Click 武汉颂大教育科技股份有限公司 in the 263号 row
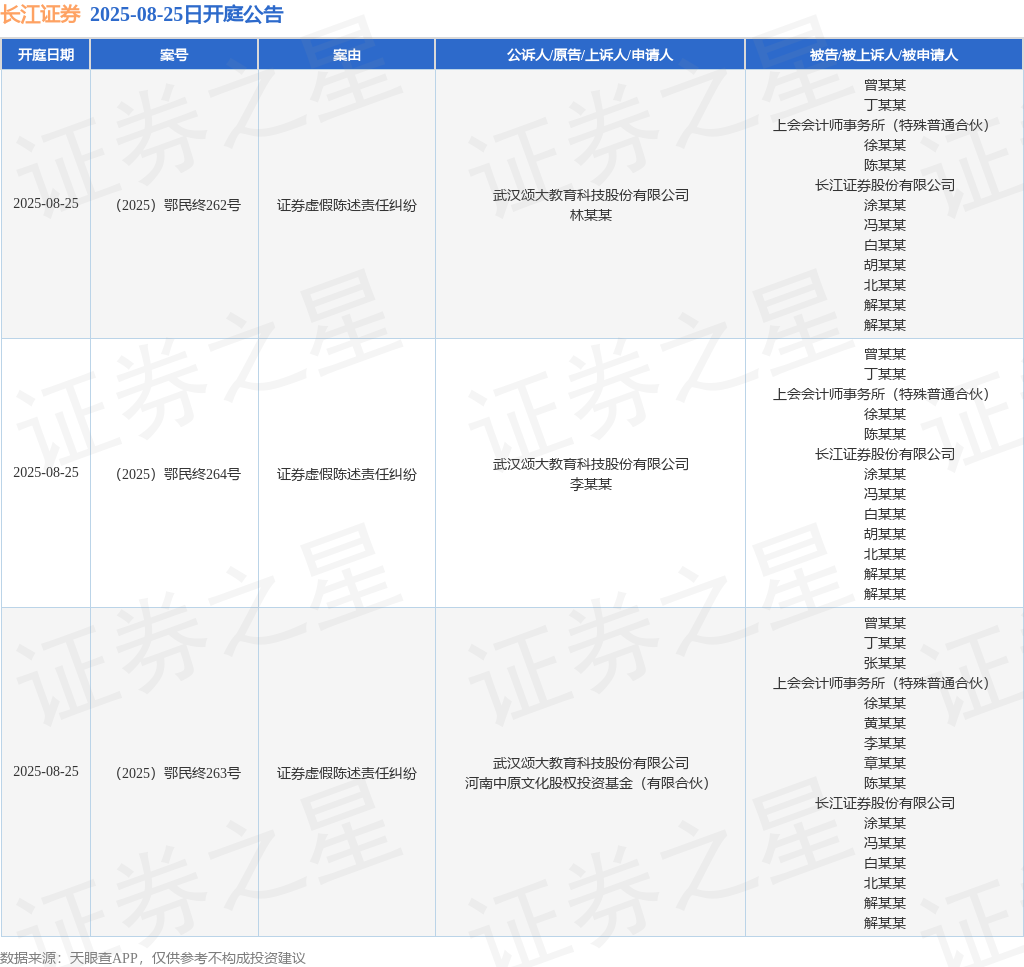This screenshot has width=1024, height=967. tap(590, 763)
